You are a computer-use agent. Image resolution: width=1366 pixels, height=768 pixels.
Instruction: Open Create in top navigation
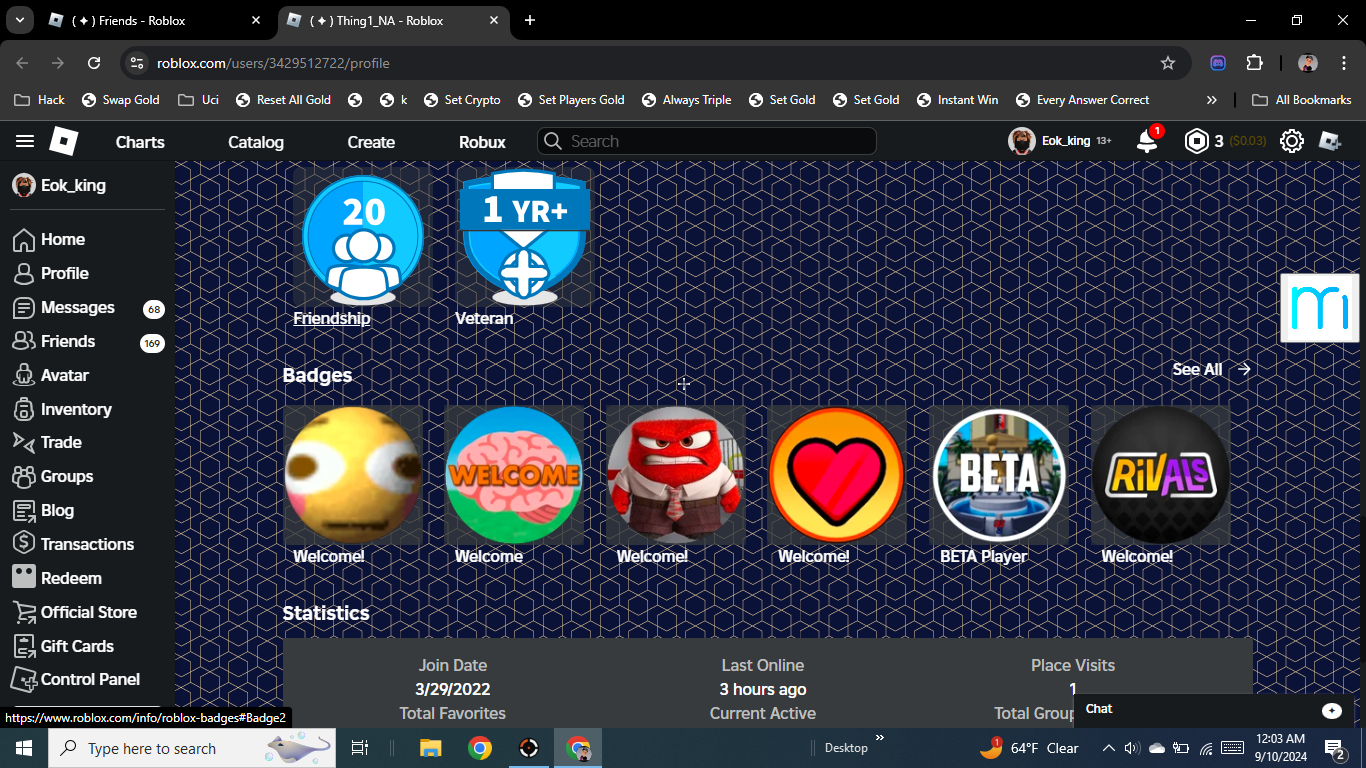click(x=371, y=142)
